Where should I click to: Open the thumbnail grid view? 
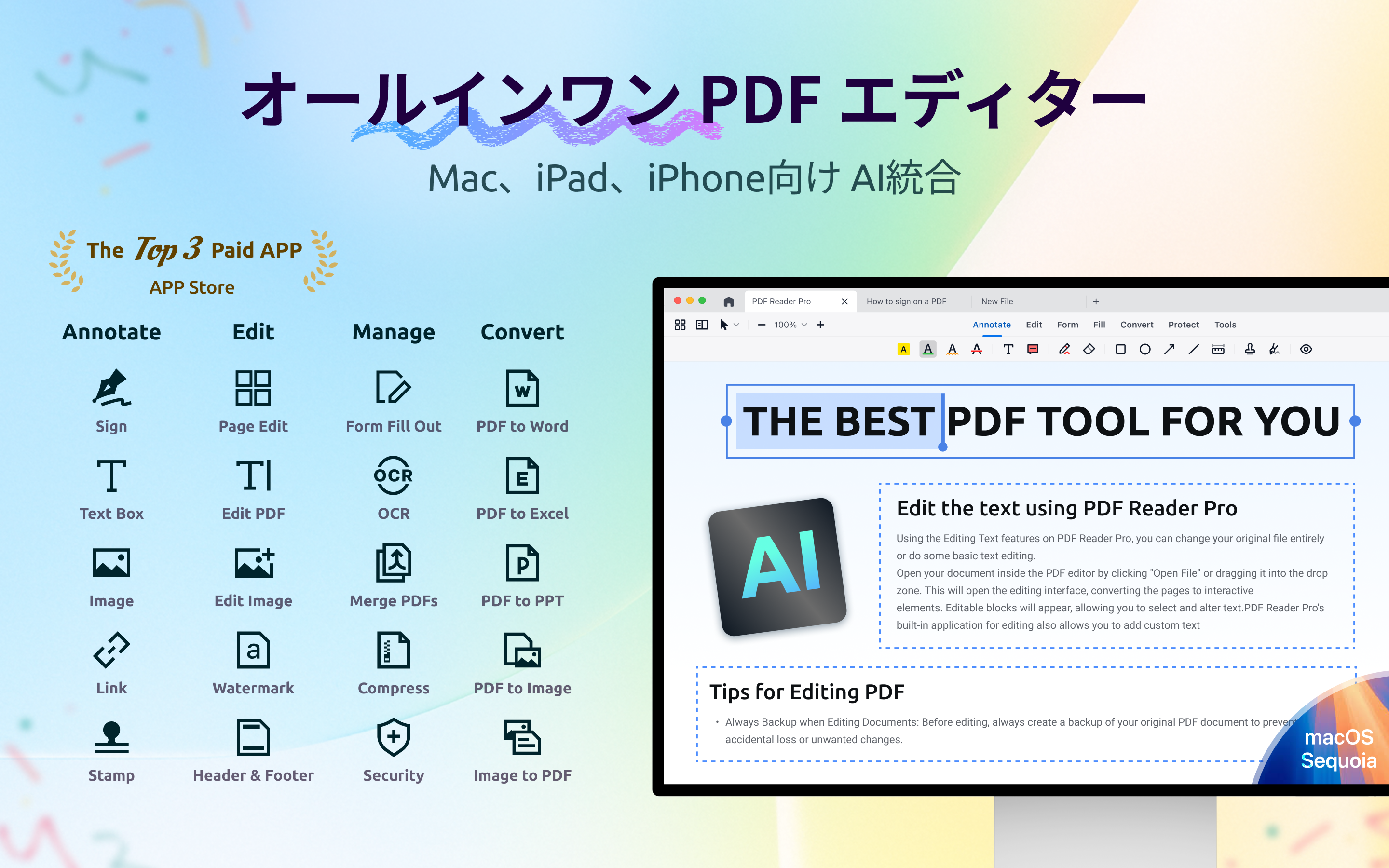pos(680,325)
